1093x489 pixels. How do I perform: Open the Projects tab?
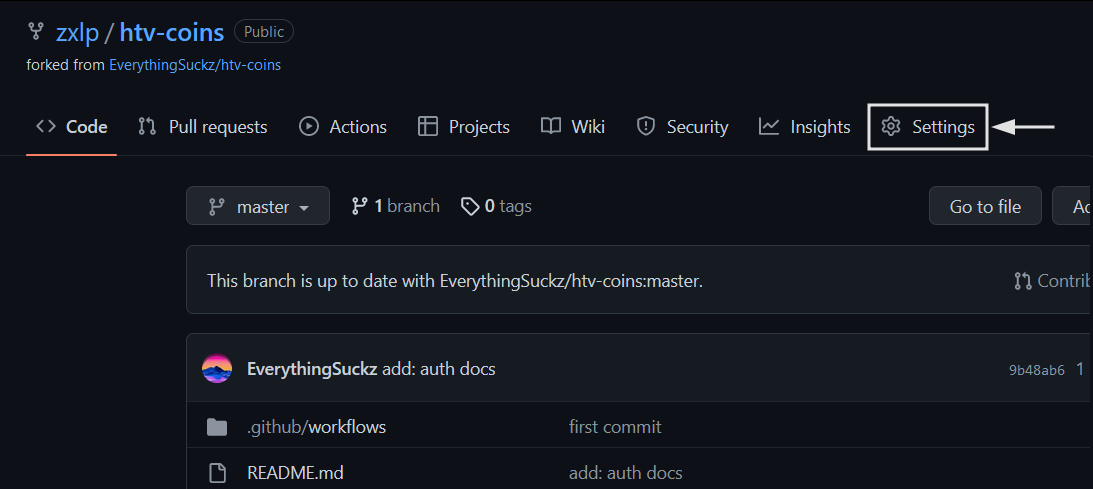tap(464, 127)
